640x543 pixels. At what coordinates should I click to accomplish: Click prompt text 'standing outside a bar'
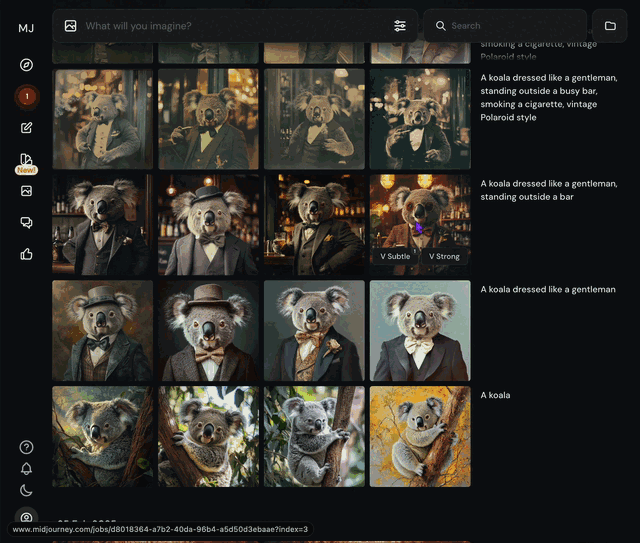point(527,197)
